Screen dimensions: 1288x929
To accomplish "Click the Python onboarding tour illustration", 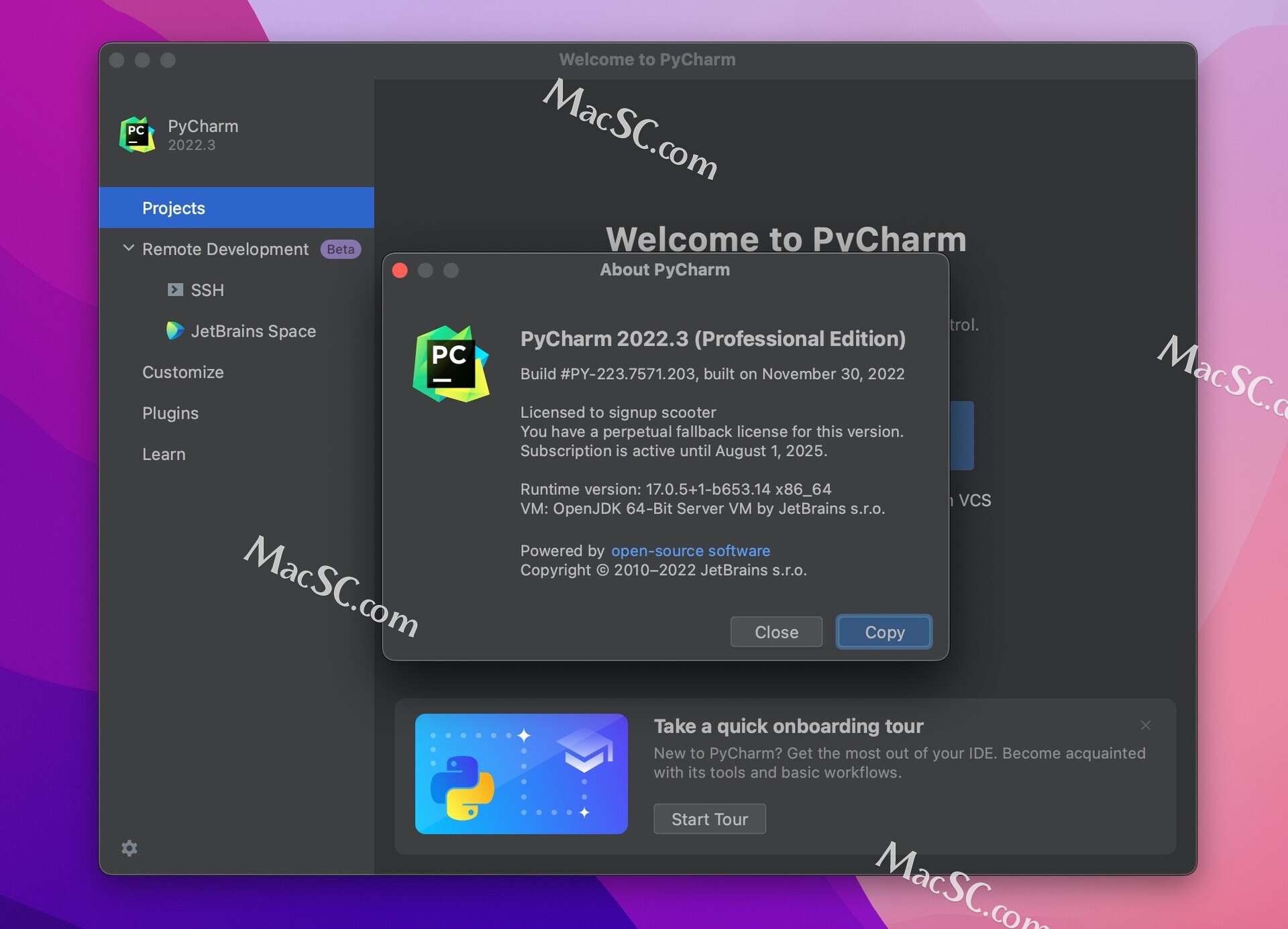I will coord(521,775).
